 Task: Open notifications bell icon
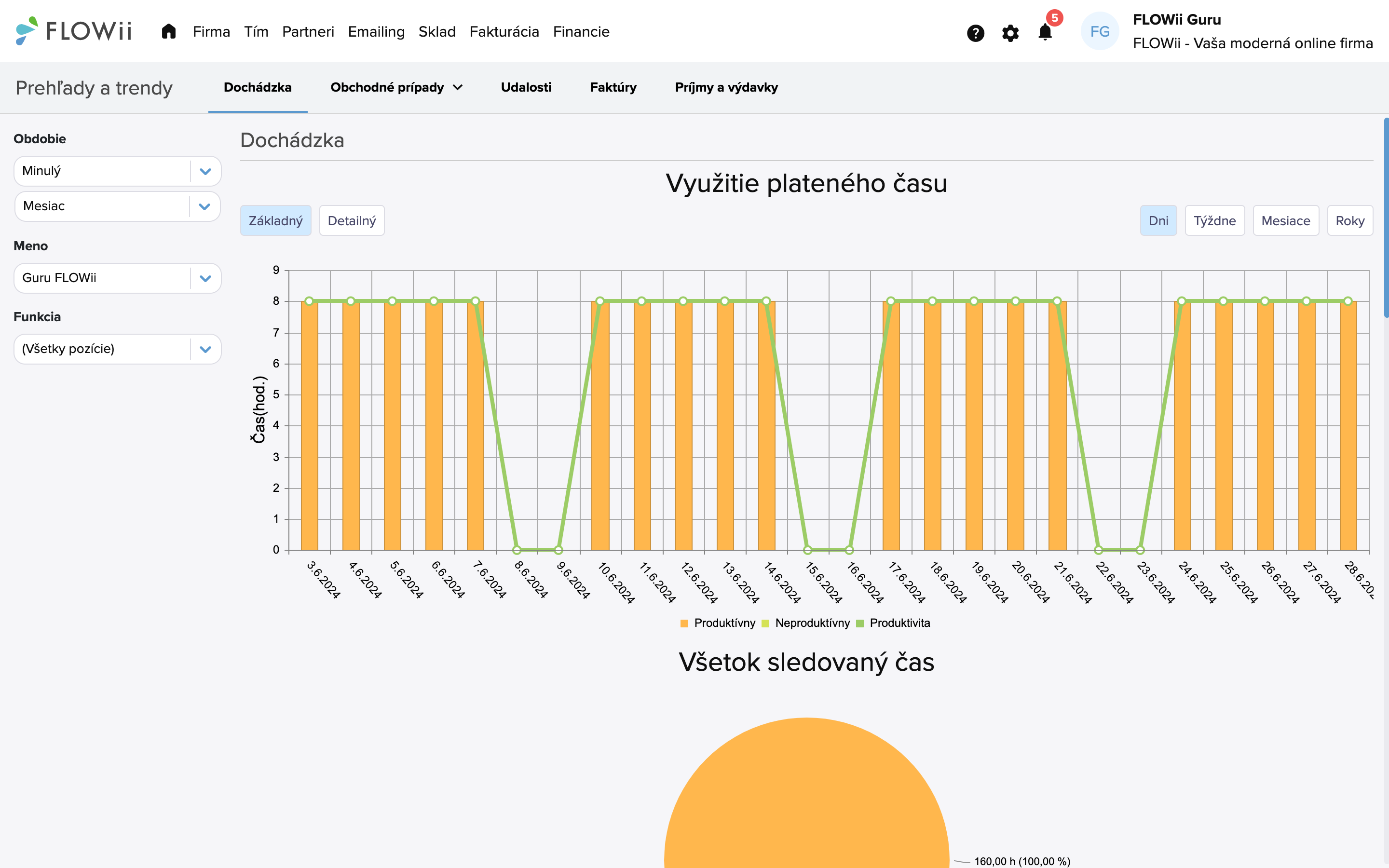(1045, 32)
